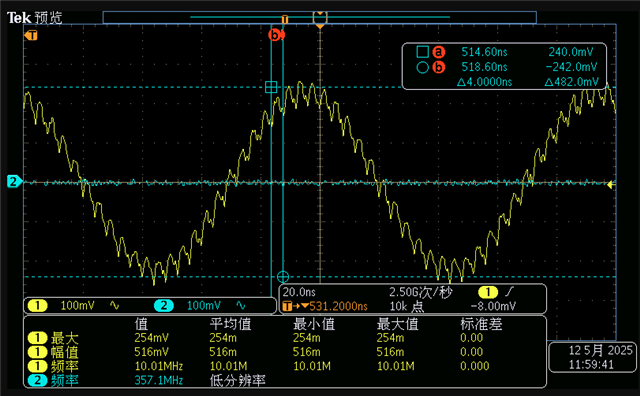Click the orange trigger position marker T
The height and width of the screenshot is (396, 640).
[x=31, y=36]
